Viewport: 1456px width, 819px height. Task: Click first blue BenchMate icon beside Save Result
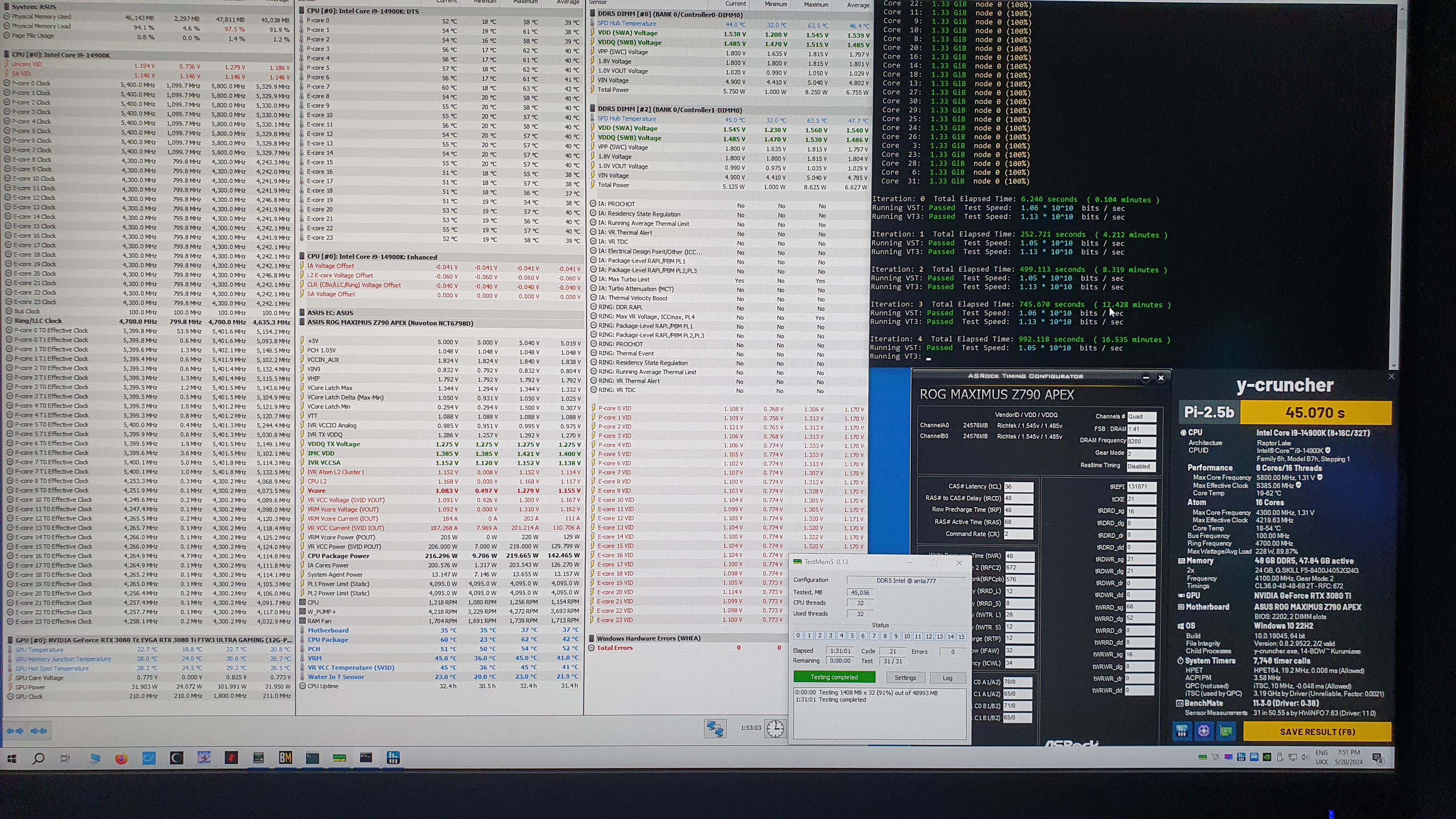(1181, 731)
